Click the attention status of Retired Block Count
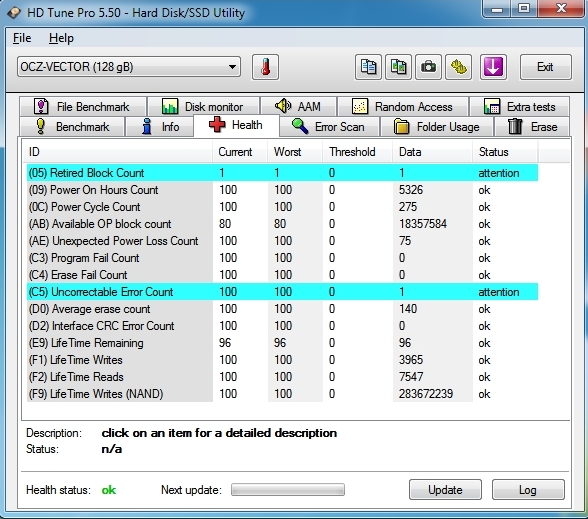Screen dimensions: 588x519 pyautogui.click(x=499, y=173)
